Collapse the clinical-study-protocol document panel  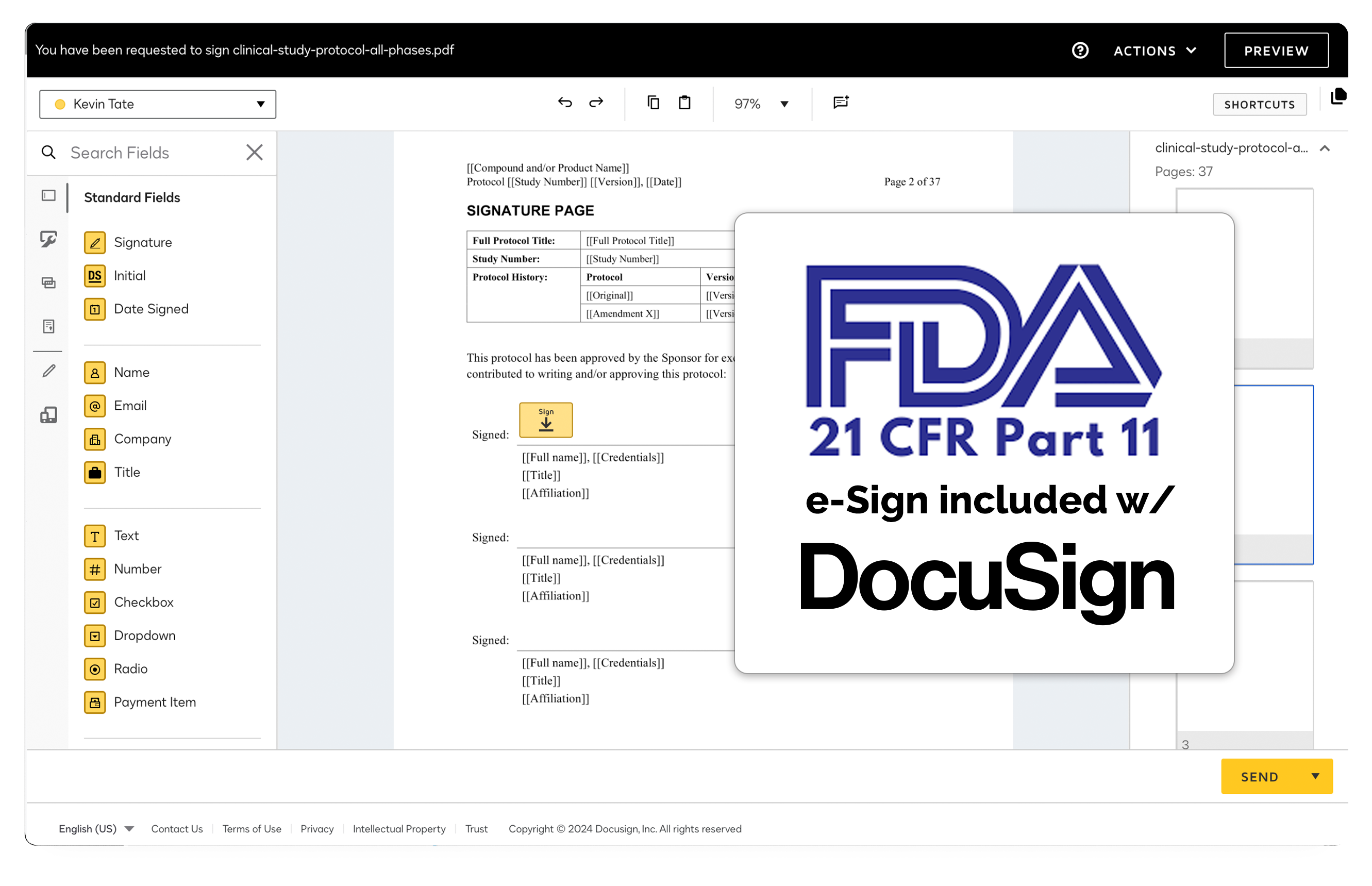coord(1325,148)
